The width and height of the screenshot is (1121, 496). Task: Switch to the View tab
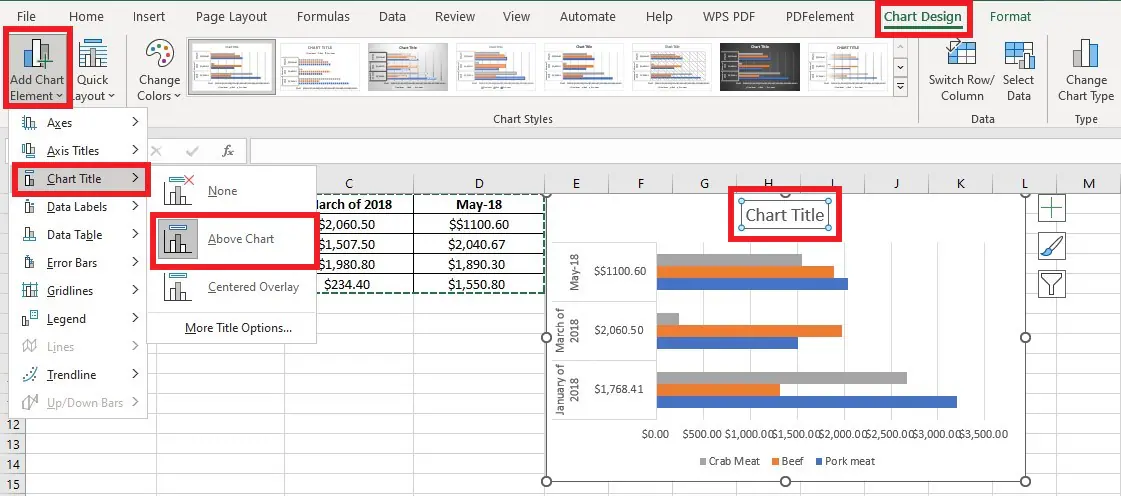tap(516, 16)
